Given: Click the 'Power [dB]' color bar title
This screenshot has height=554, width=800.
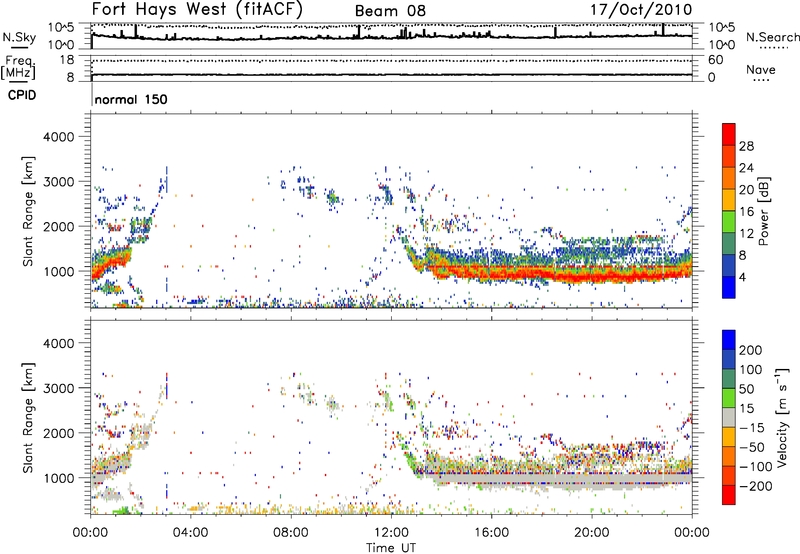Looking at the screenshot, I should [x=763, y=211].
